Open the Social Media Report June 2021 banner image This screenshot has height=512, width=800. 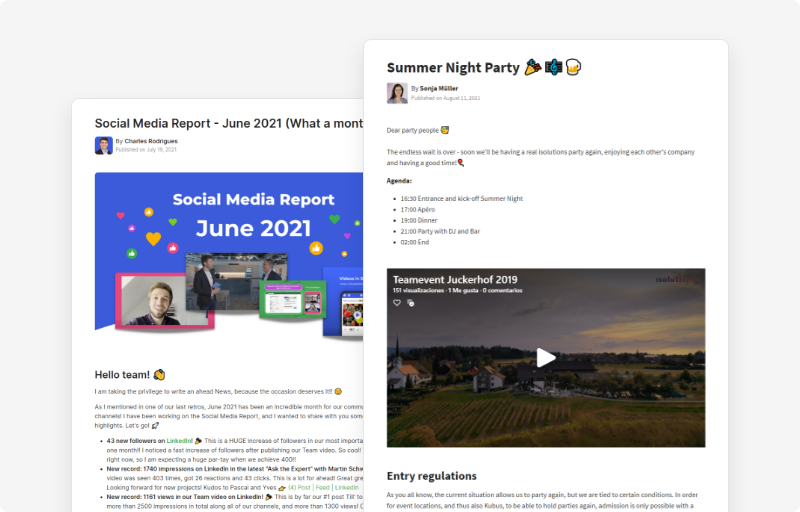pyautogui.click(x=229, y=257)
